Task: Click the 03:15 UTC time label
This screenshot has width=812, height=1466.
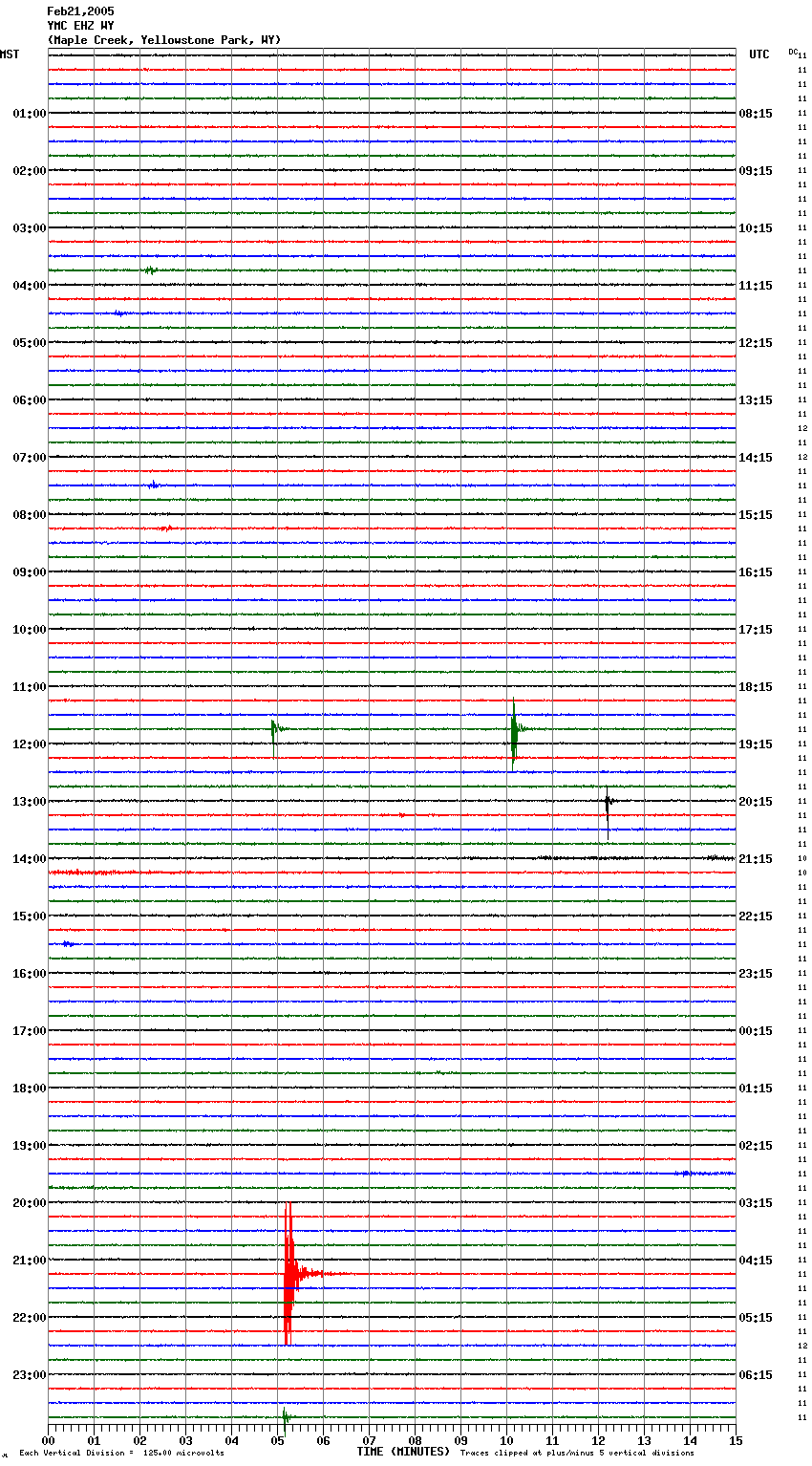Action: coord(756,1203)
